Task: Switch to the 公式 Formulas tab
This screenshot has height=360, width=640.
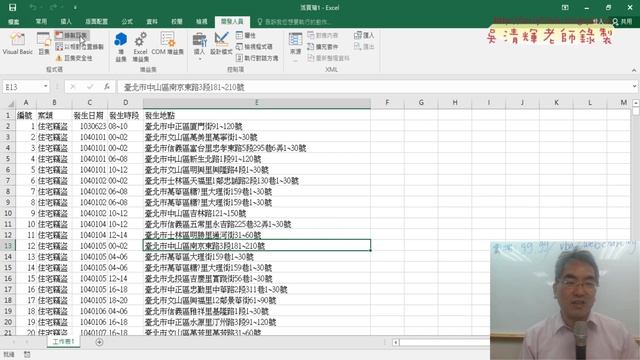Action: tap(127, 22)
